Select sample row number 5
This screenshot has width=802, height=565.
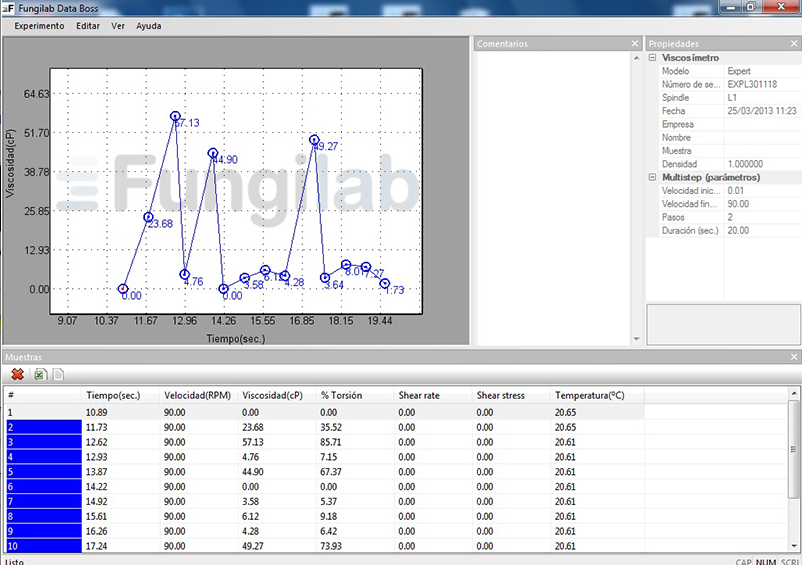(x=42, y=472)
